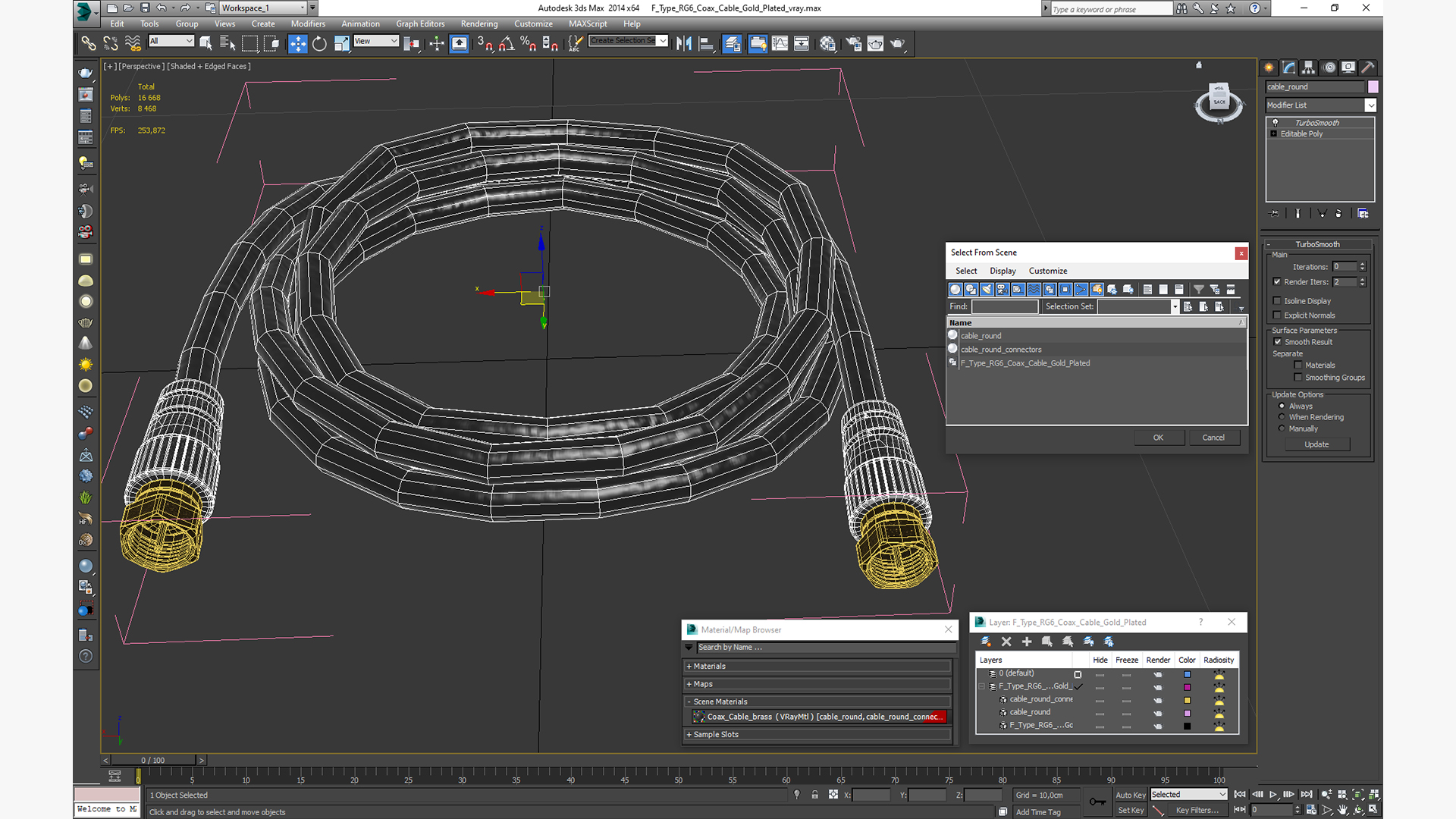Open the Selected key mode dropdown
1456x819 pixels.
[1188, 795]
